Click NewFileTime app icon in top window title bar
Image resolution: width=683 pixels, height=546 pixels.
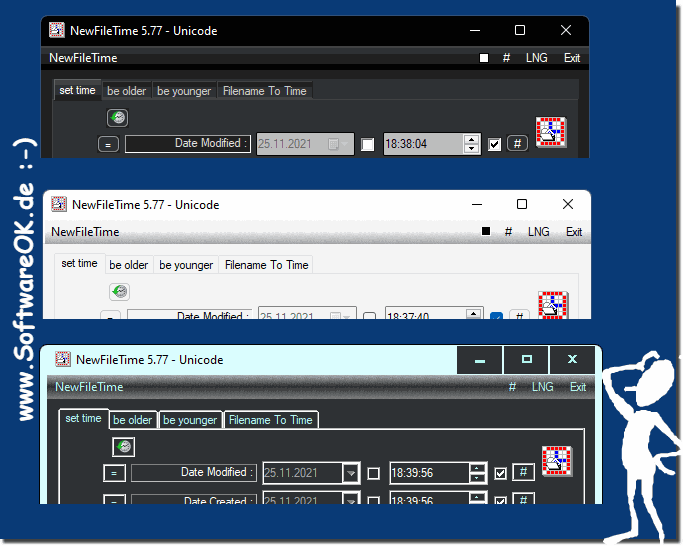pyautogui.click(x=57, y=31)
